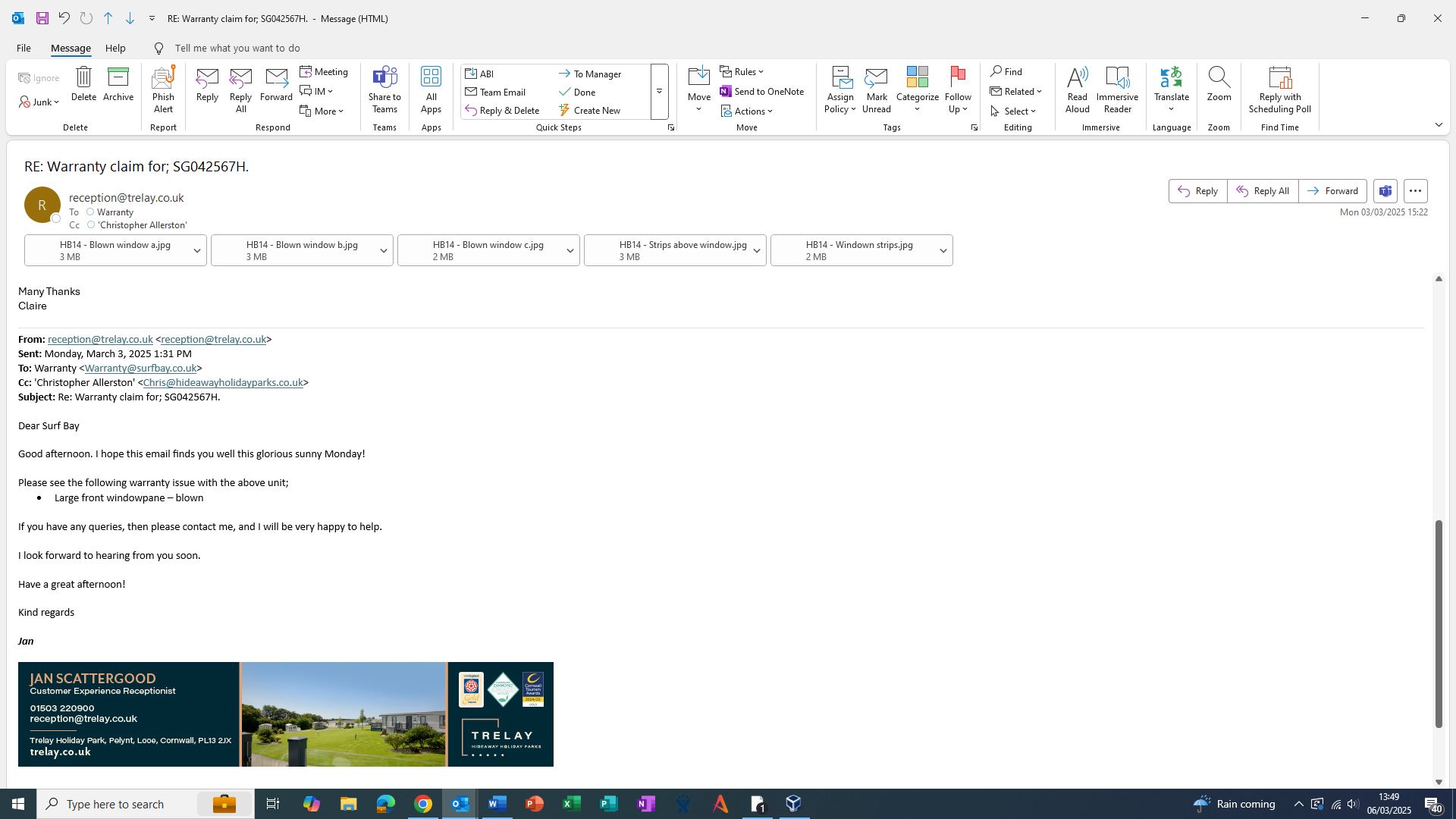Open Excel from the Windows taskbar
Viewport: 1456px width, 819px height.
click(x=571, y=804)
